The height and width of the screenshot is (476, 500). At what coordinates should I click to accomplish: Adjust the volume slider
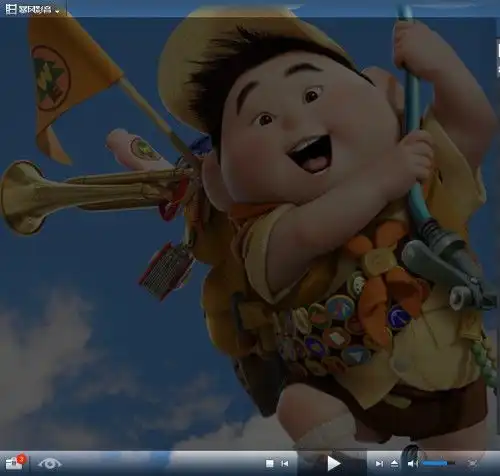click(x=439, y=463)
